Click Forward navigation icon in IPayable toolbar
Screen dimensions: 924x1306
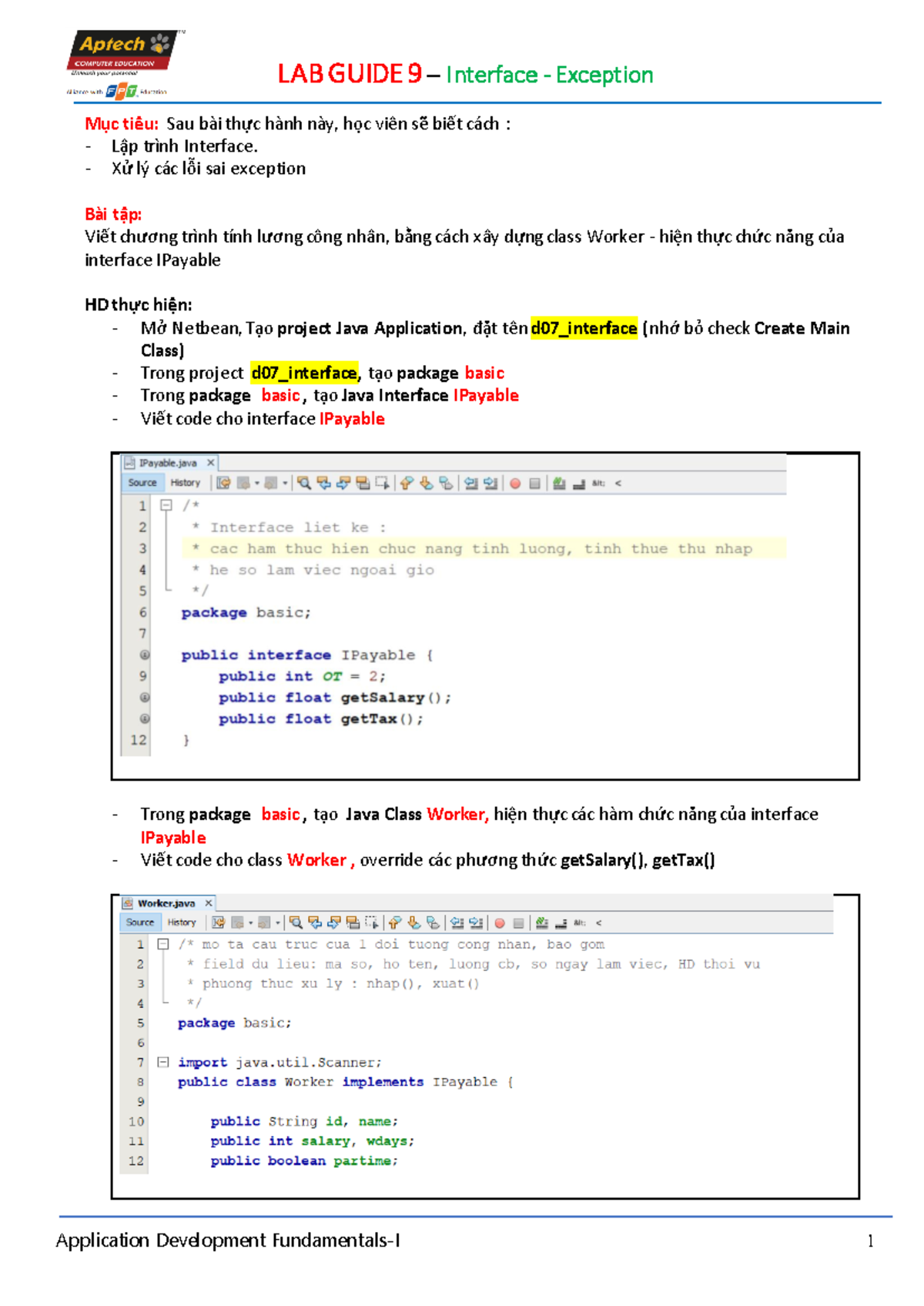(x=270, y=483)
